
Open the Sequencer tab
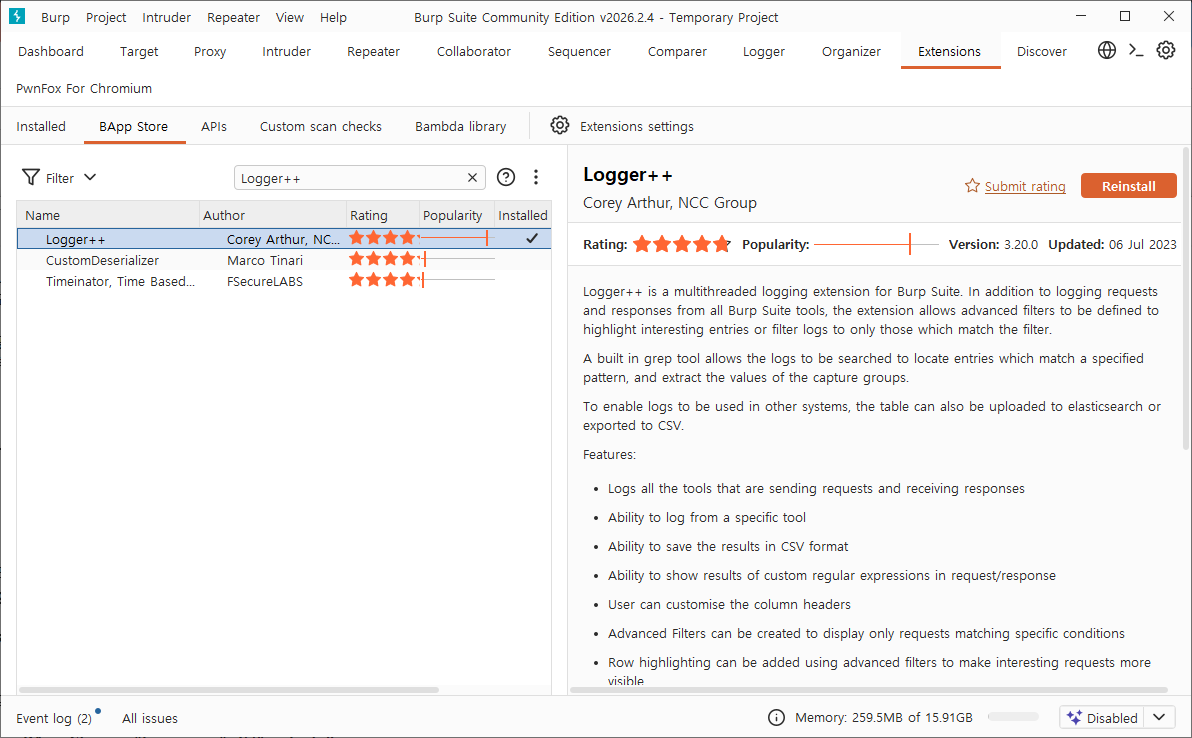(579, 51)
